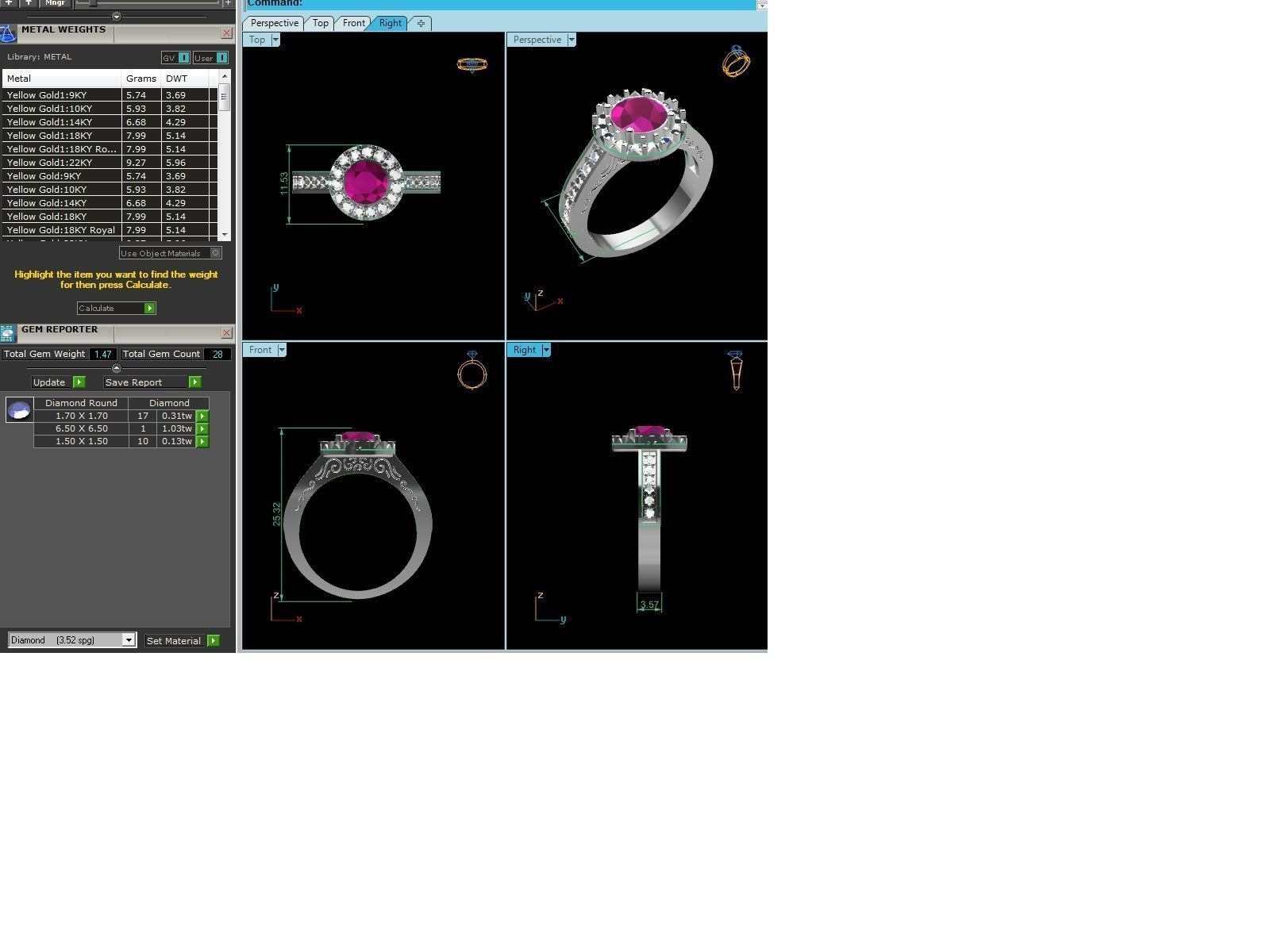Click the Metal column header
The width and height of the screenshot is (1270, 952).
coord(62,79)
